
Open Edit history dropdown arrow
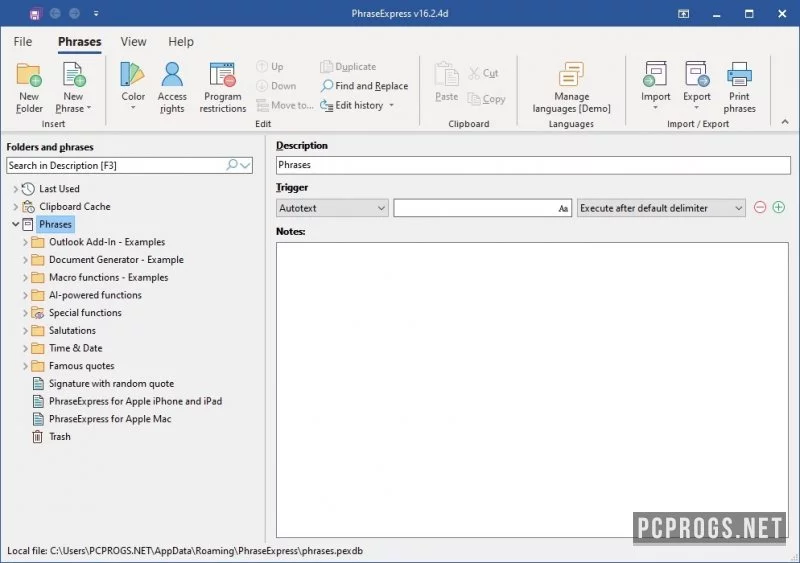point(392,105)
